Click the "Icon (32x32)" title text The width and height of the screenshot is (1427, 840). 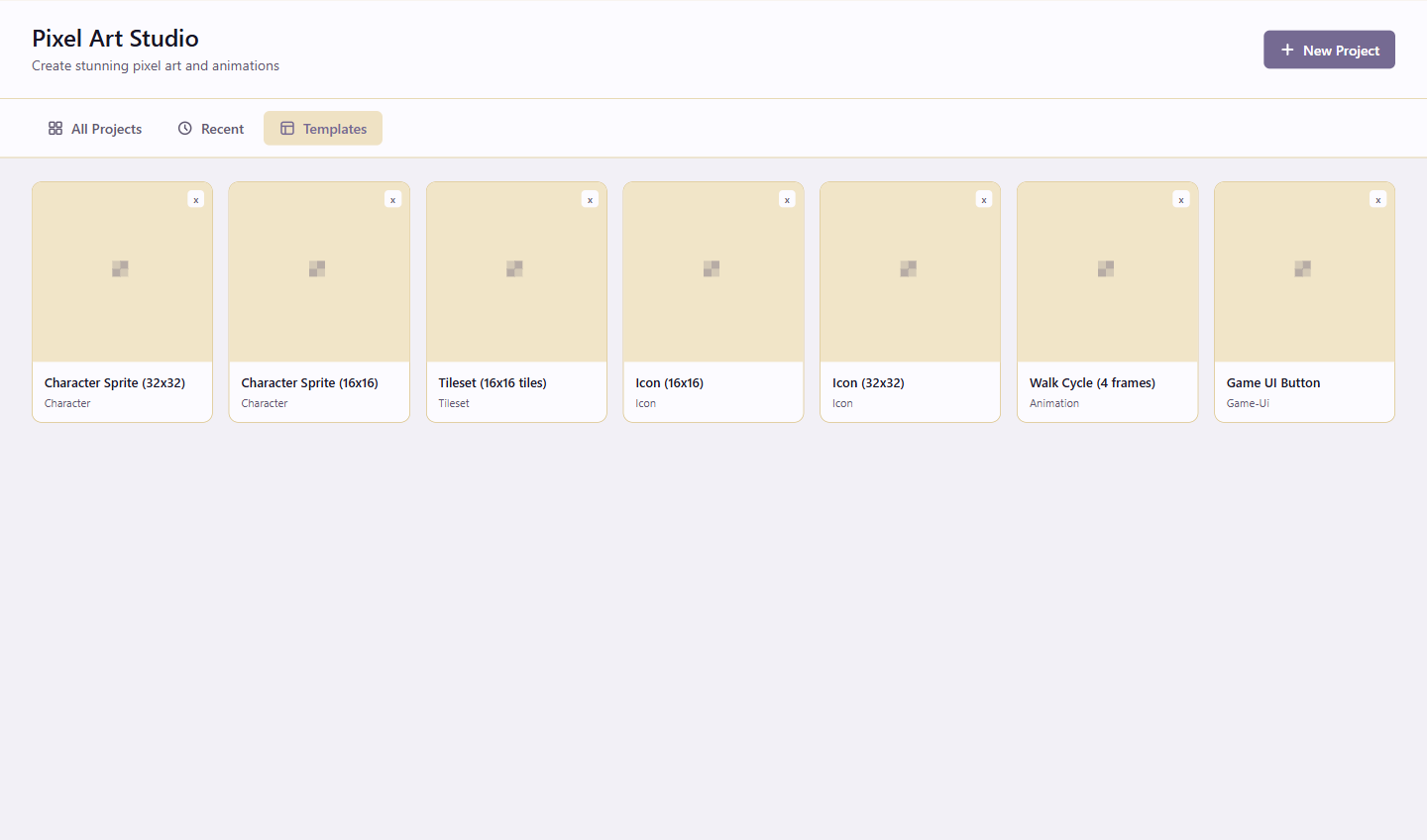(868, 383)
